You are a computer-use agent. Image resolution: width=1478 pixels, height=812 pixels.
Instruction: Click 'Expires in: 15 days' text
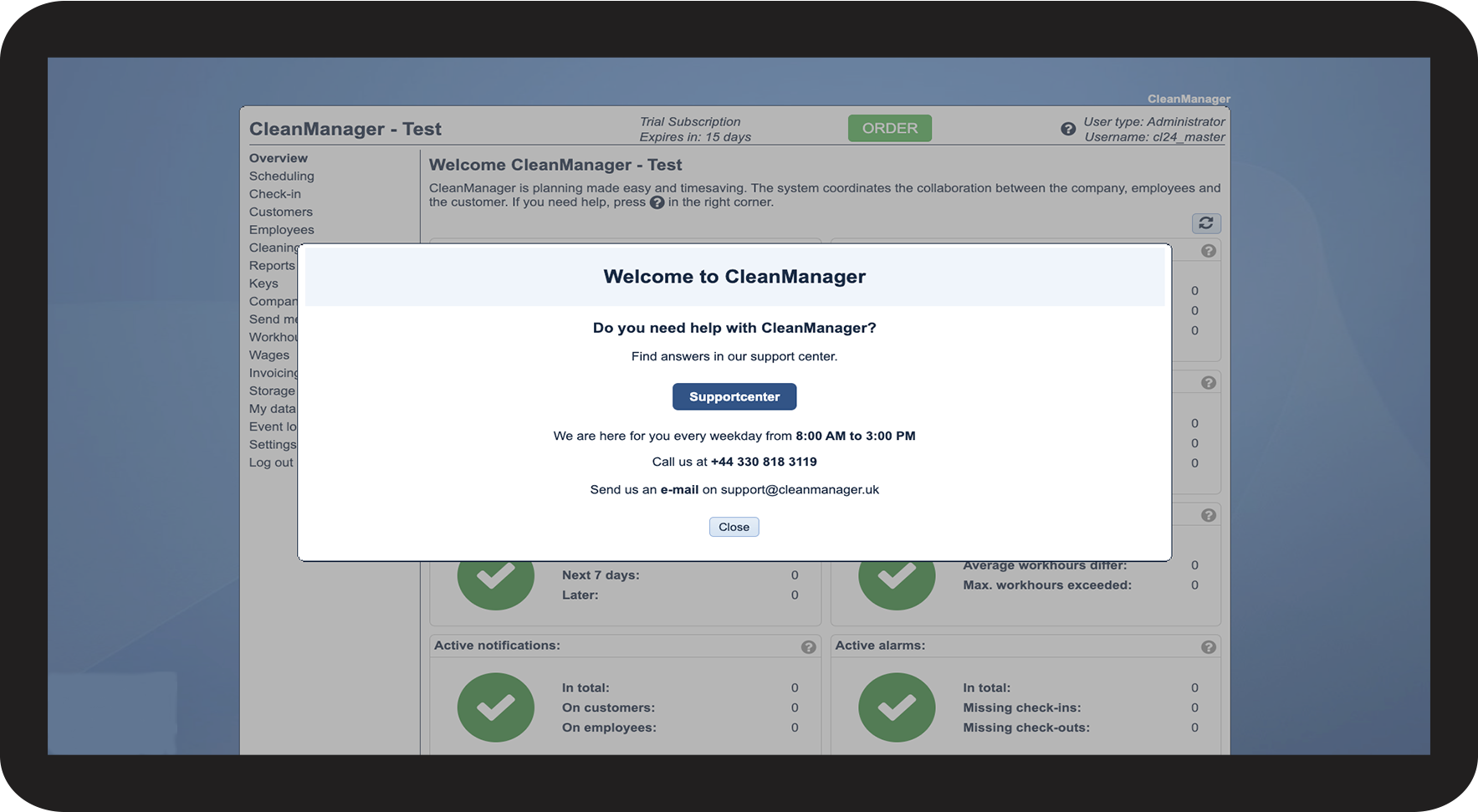[x=695, y=137]
